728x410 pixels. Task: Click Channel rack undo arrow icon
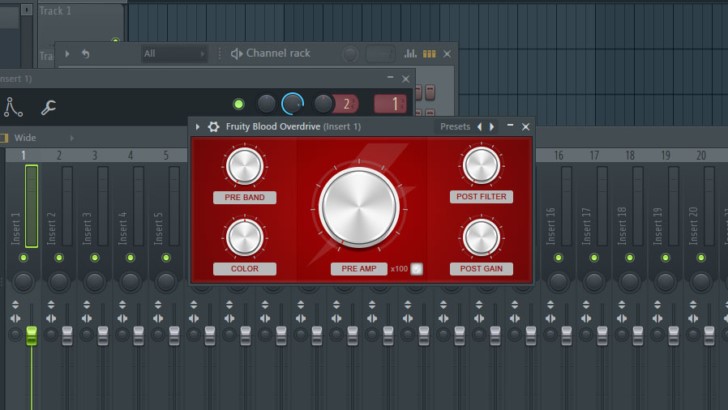click(85, 54)
